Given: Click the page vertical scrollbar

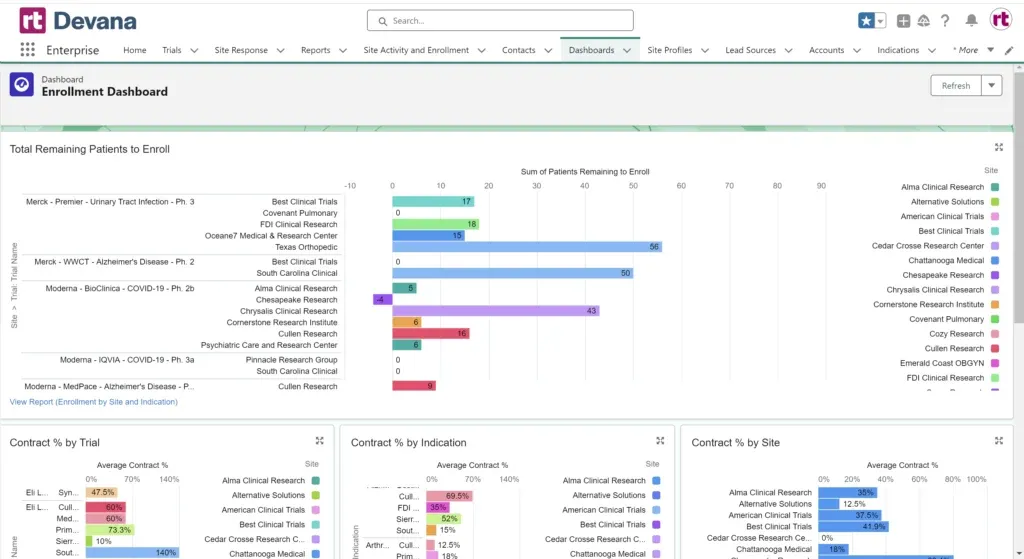Looking at the screenshot, I should tap(1019, 196).
